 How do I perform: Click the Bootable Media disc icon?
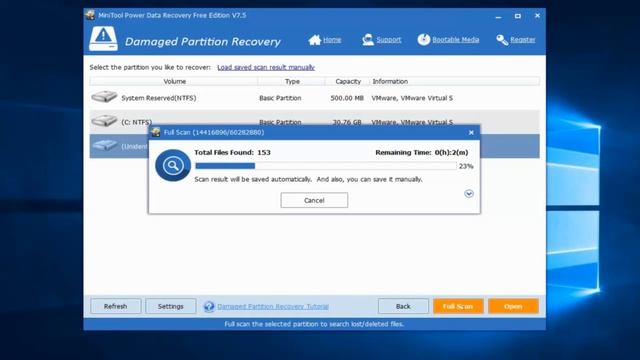tap(424, 40)
